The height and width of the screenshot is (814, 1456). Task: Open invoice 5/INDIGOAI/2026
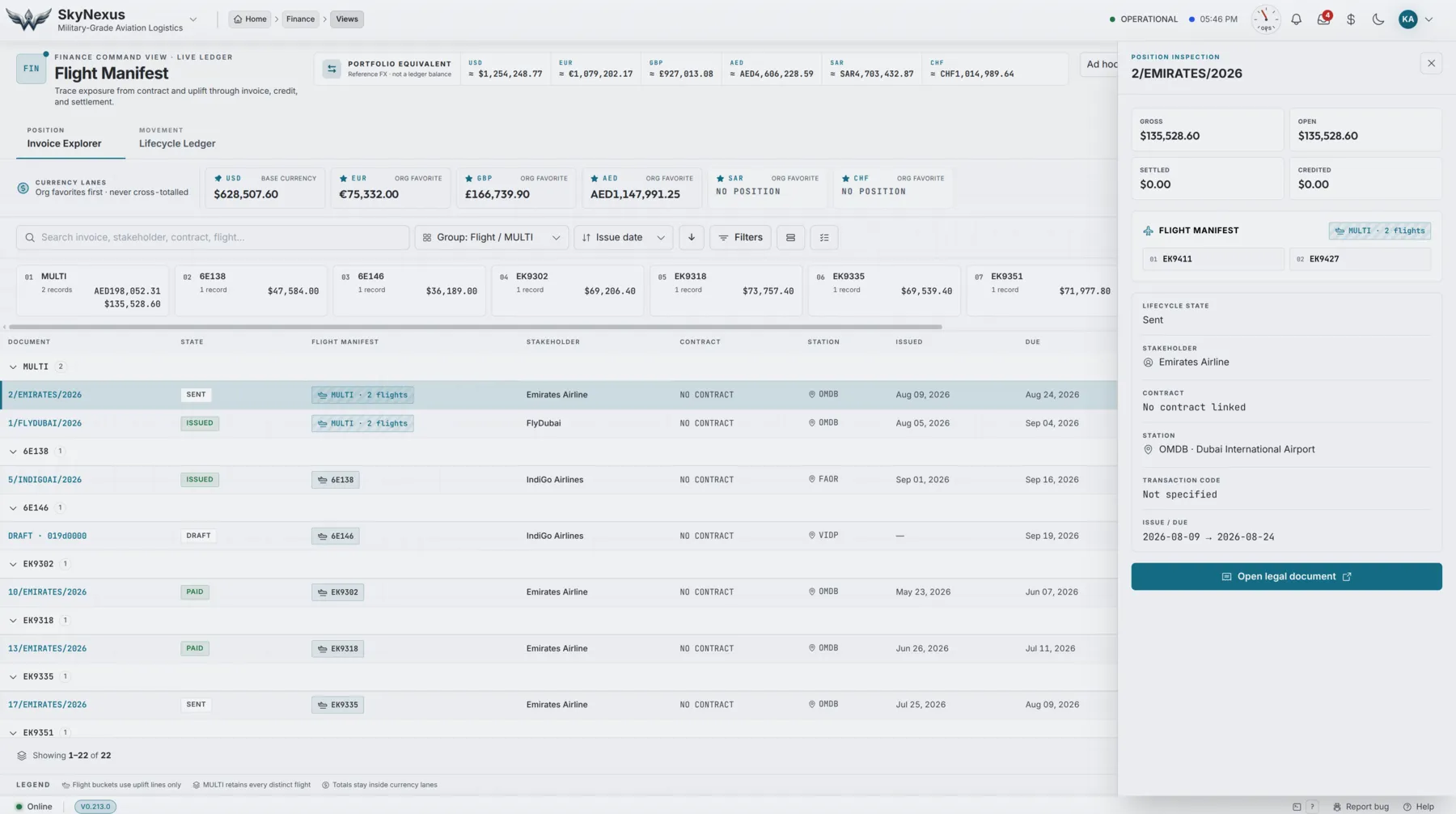point(44,480)
